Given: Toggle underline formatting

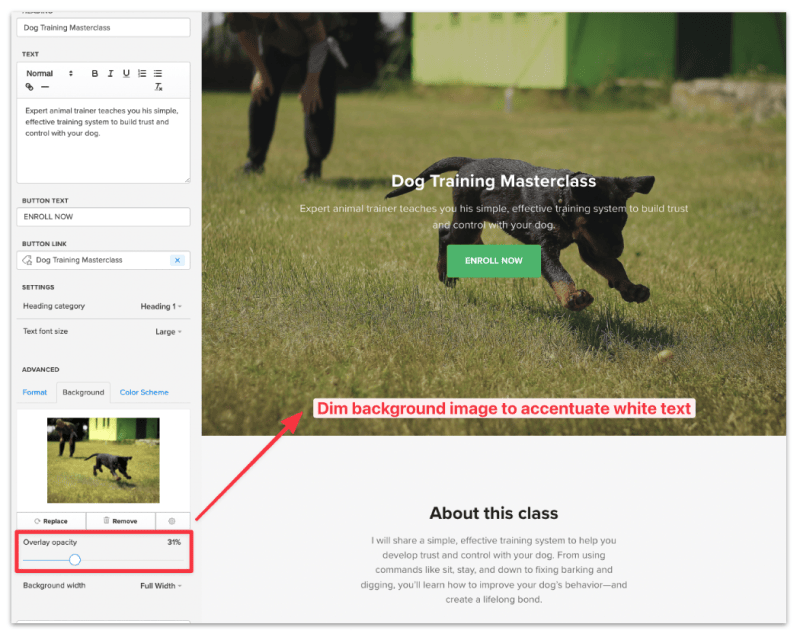Looking at the screenshot, I should click(127, 73).
